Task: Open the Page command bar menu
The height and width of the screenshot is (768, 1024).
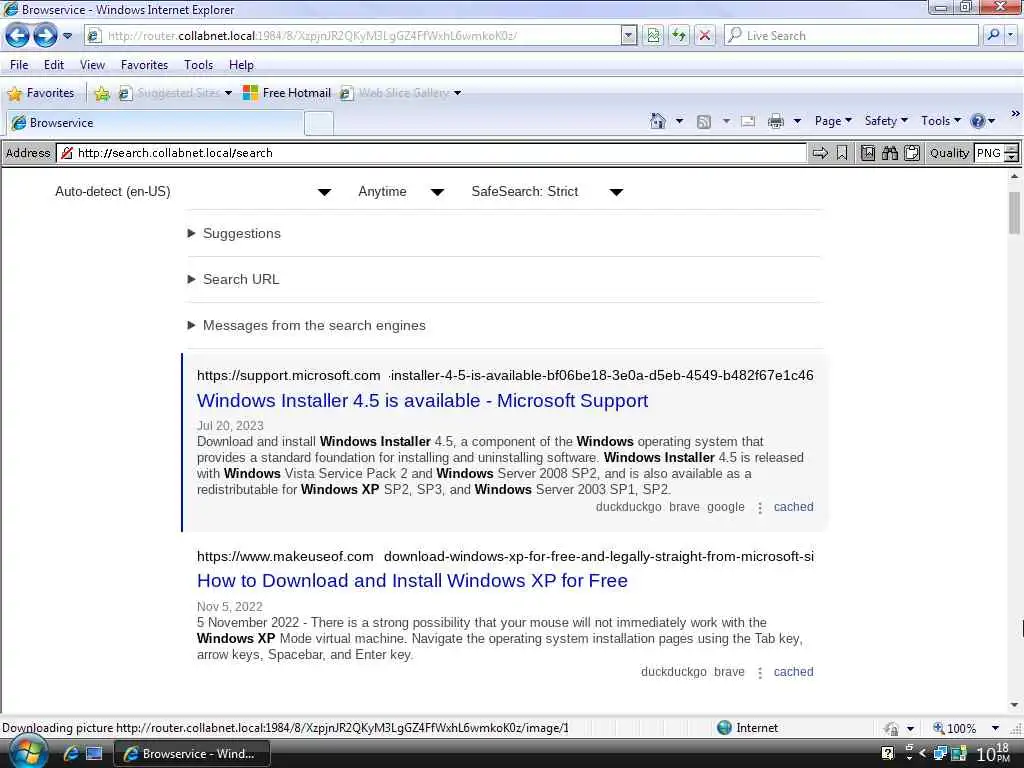Action: coord(833,121)
